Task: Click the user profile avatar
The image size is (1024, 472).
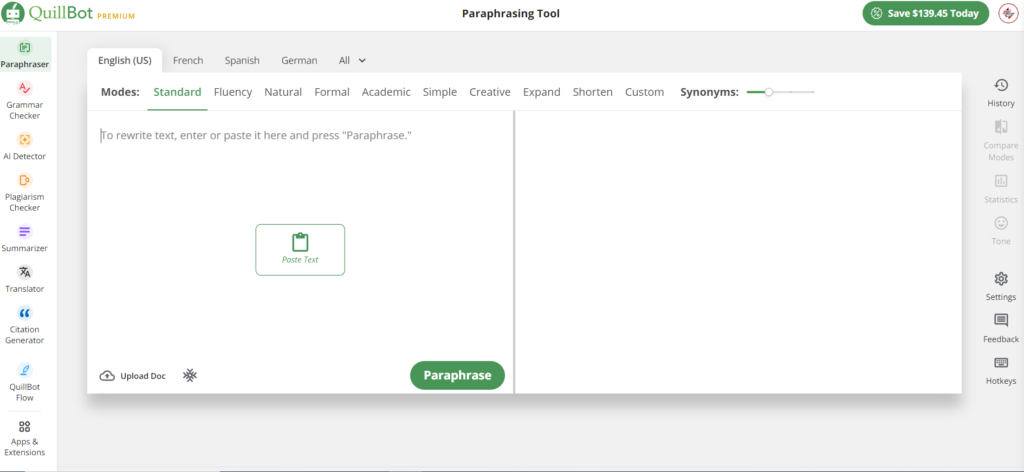Action: (x=1008, y=13)
